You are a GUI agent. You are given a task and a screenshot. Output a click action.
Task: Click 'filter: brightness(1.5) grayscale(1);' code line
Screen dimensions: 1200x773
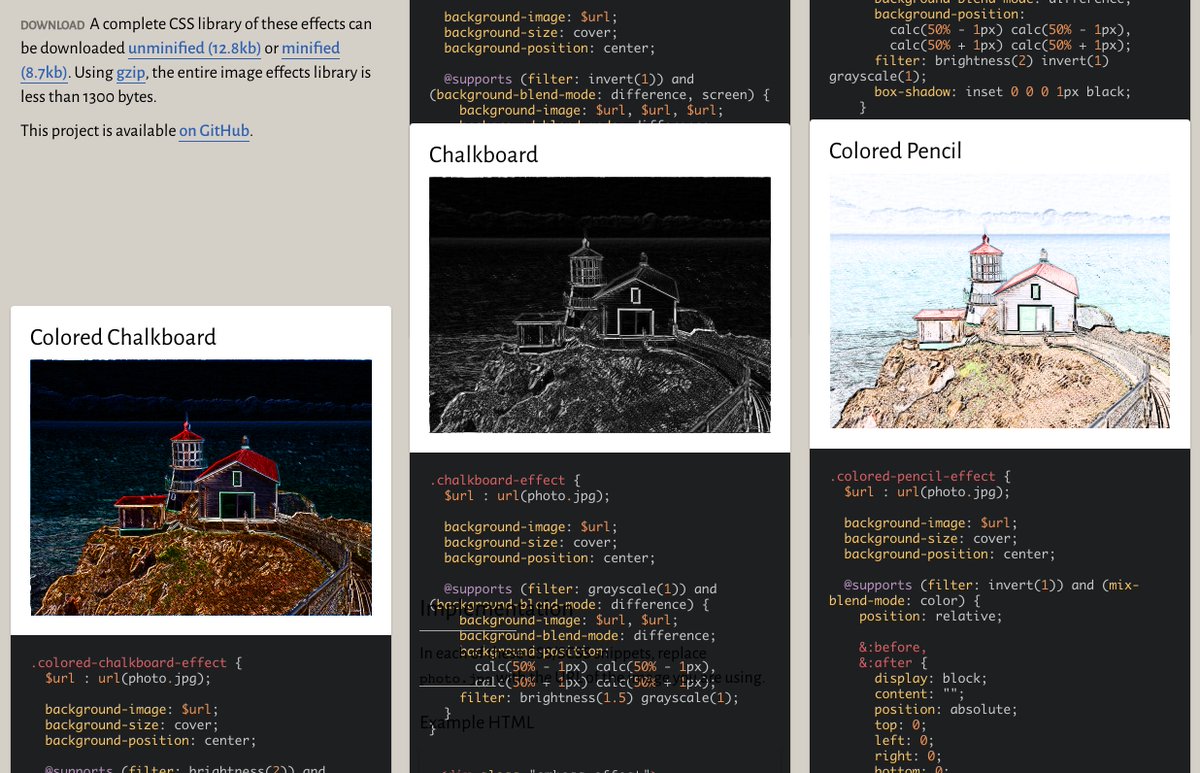(x=598, y=697)
